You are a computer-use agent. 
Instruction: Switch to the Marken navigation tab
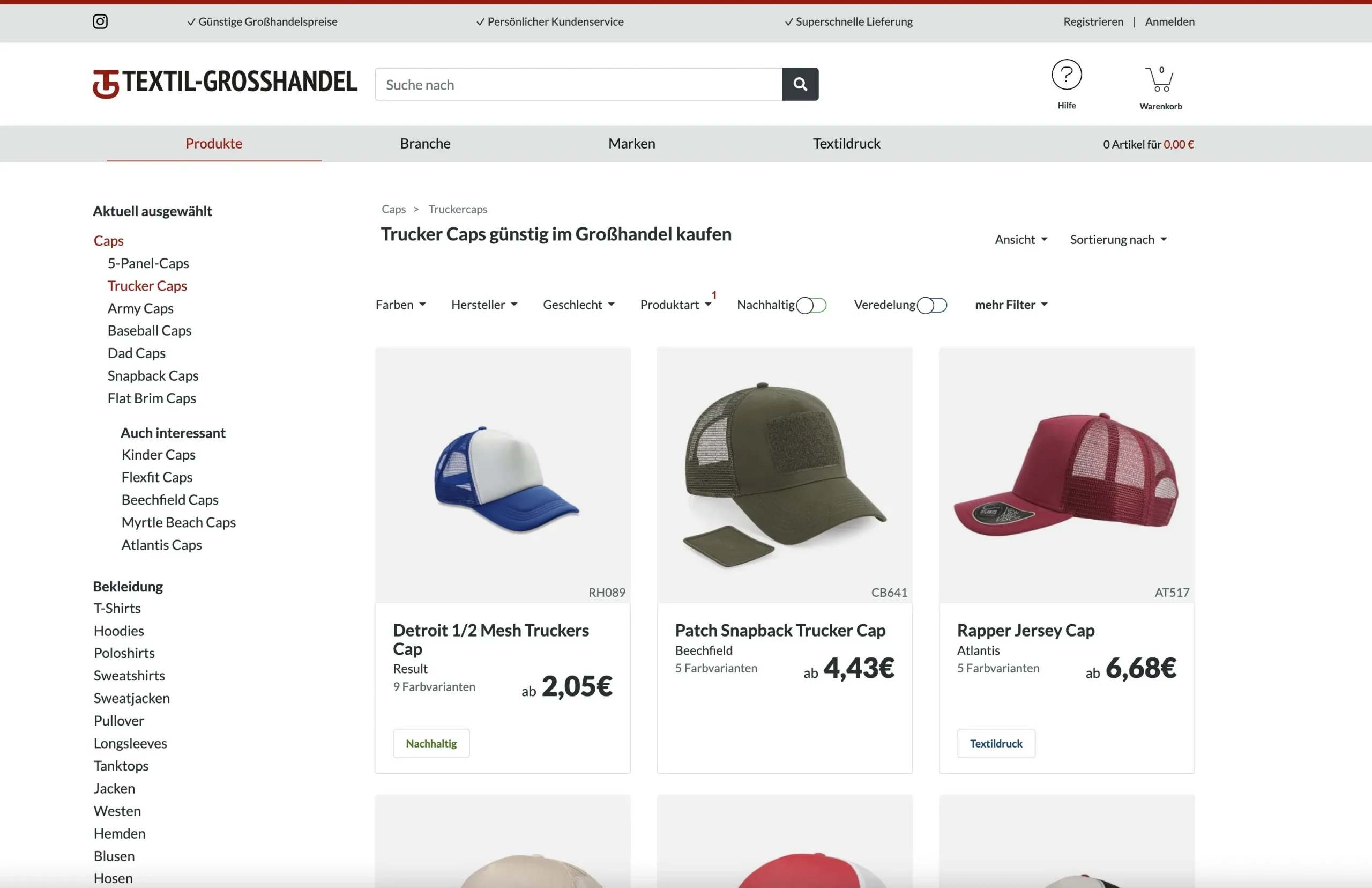tap(631, 144)
